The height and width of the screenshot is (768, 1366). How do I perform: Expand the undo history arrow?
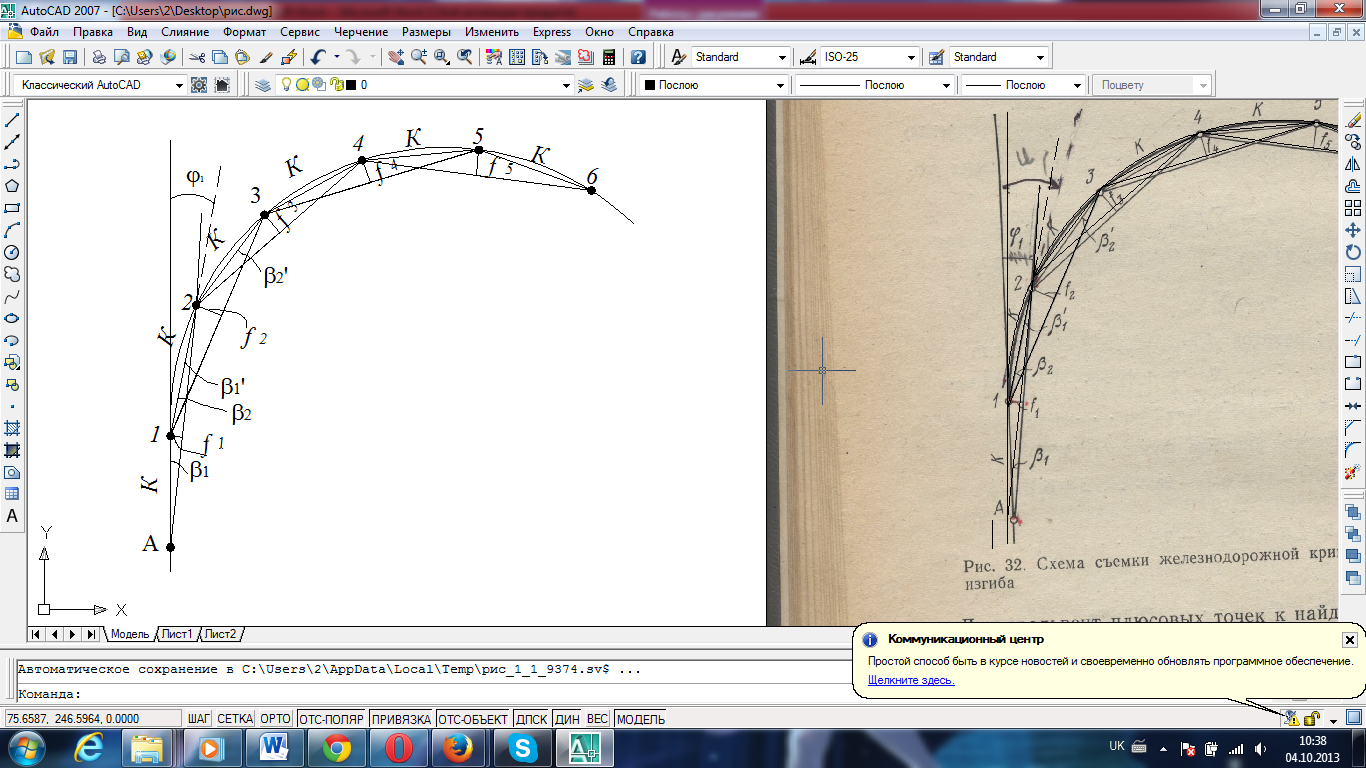(x=336, y=57)
